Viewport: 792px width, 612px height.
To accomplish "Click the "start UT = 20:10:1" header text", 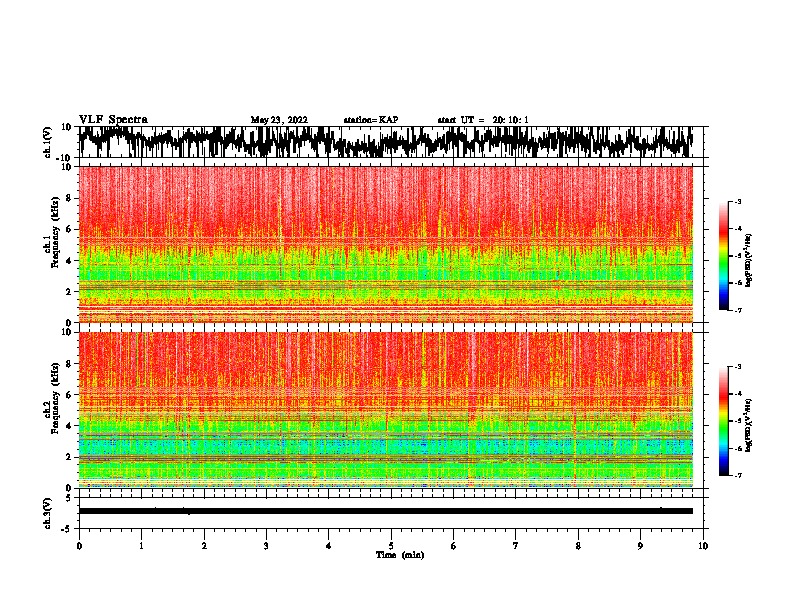I will coord(483,120).
